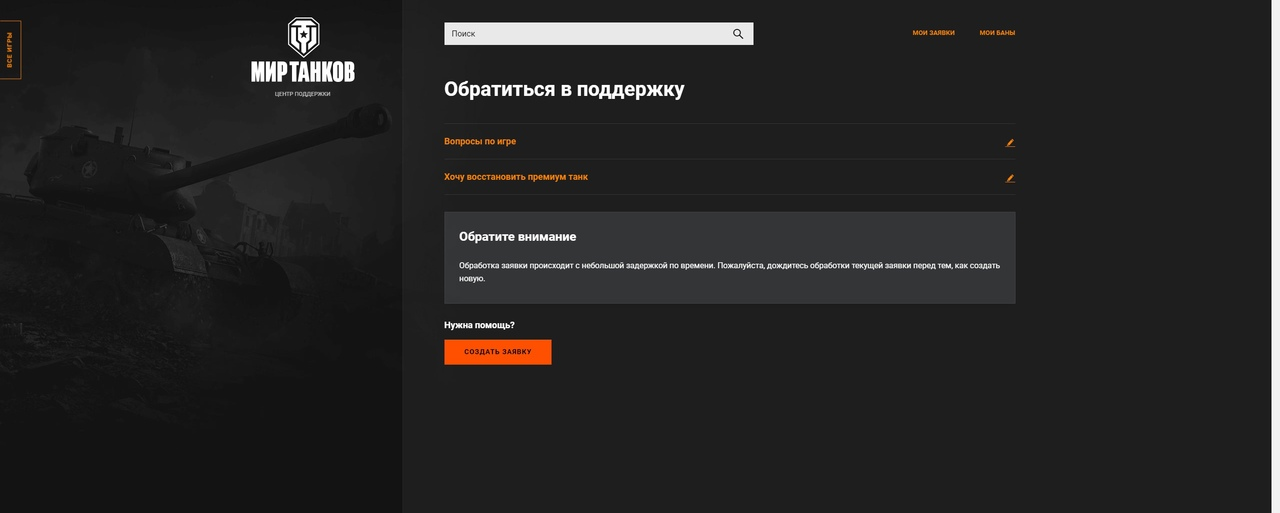Go to the МОИ БАНЫ menu item

tap(997, 33)
